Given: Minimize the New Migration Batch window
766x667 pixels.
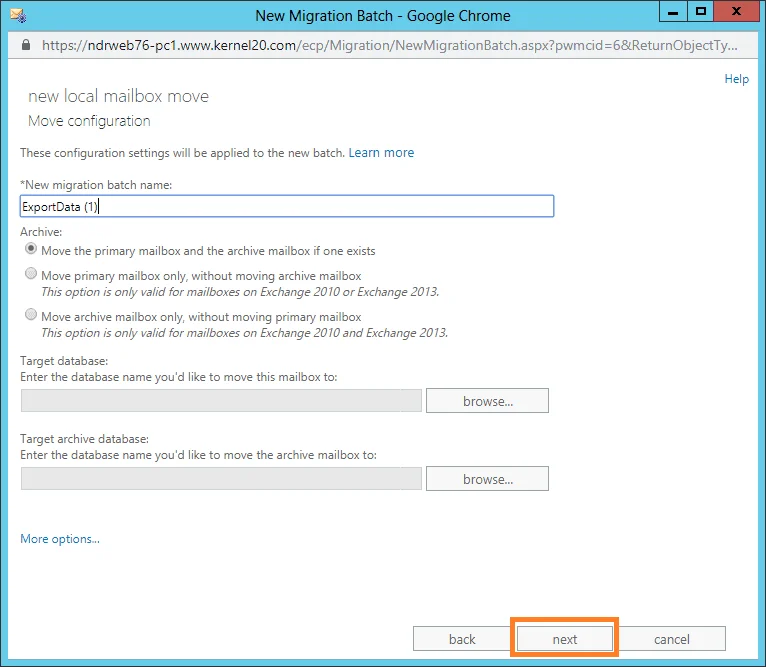Looking at the screenshot, I should click(673, 11).
